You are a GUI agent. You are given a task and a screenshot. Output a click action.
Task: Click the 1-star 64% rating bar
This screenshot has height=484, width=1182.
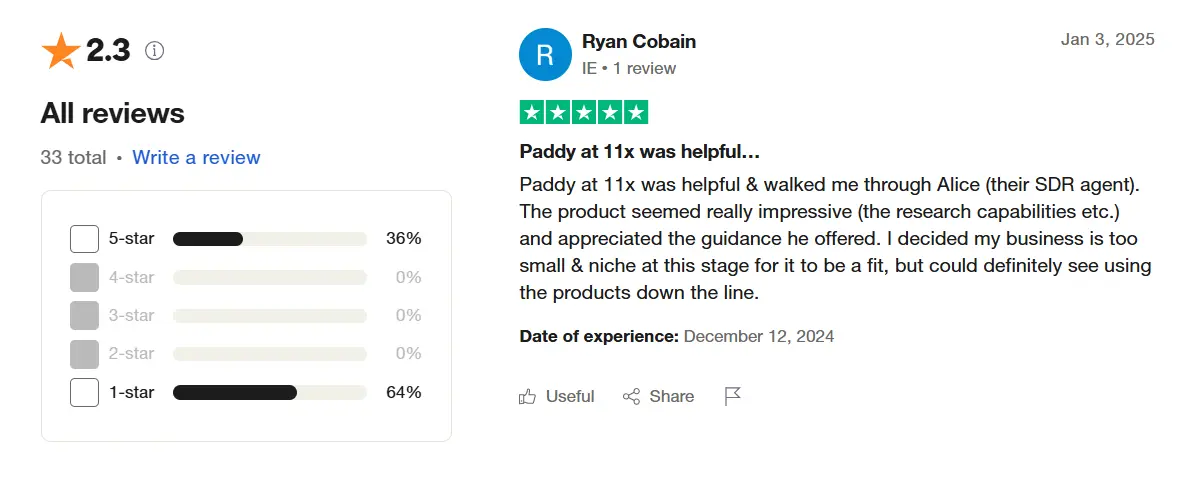[269, 392]
